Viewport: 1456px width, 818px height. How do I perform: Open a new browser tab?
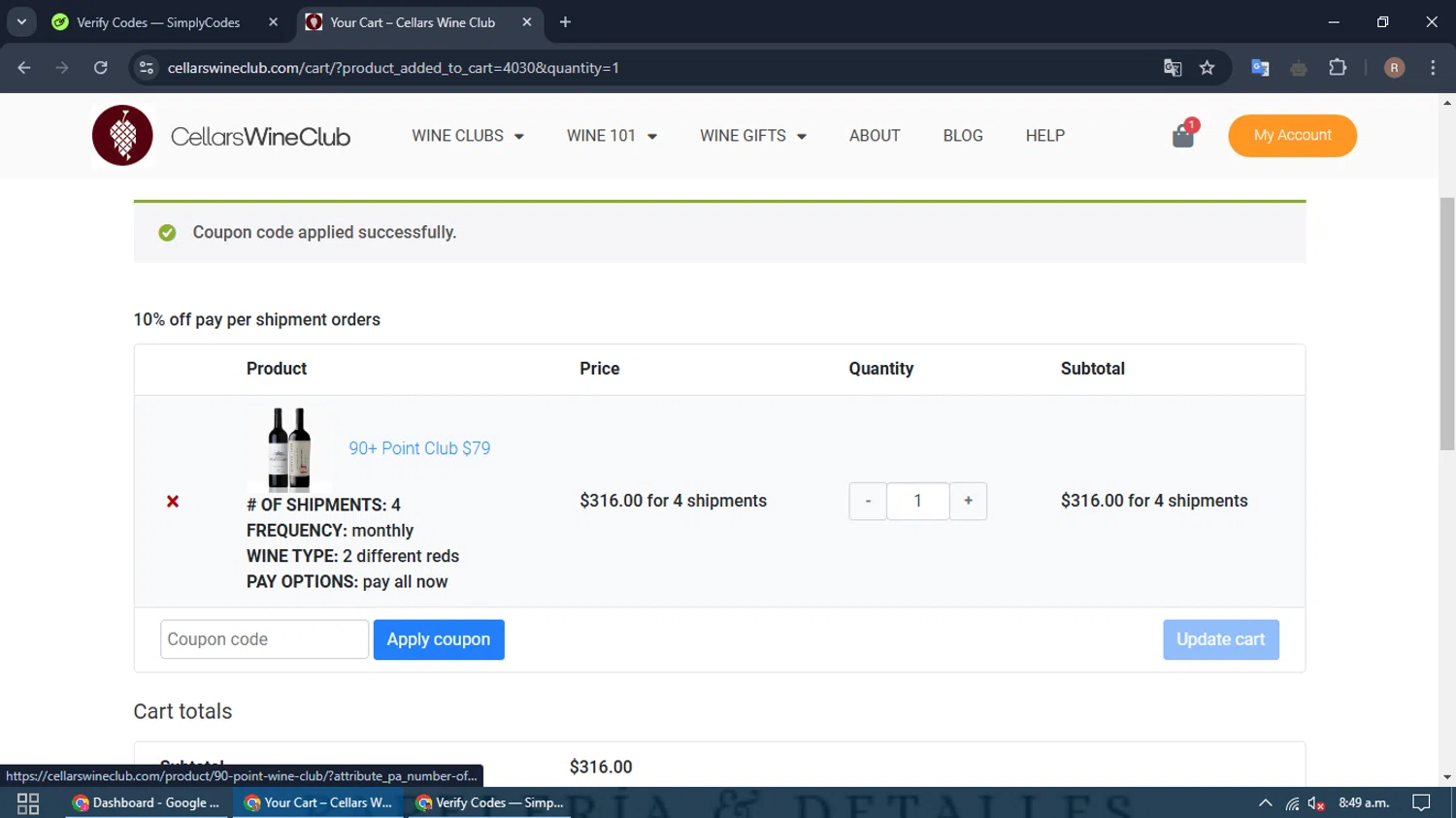click(566, 22)
